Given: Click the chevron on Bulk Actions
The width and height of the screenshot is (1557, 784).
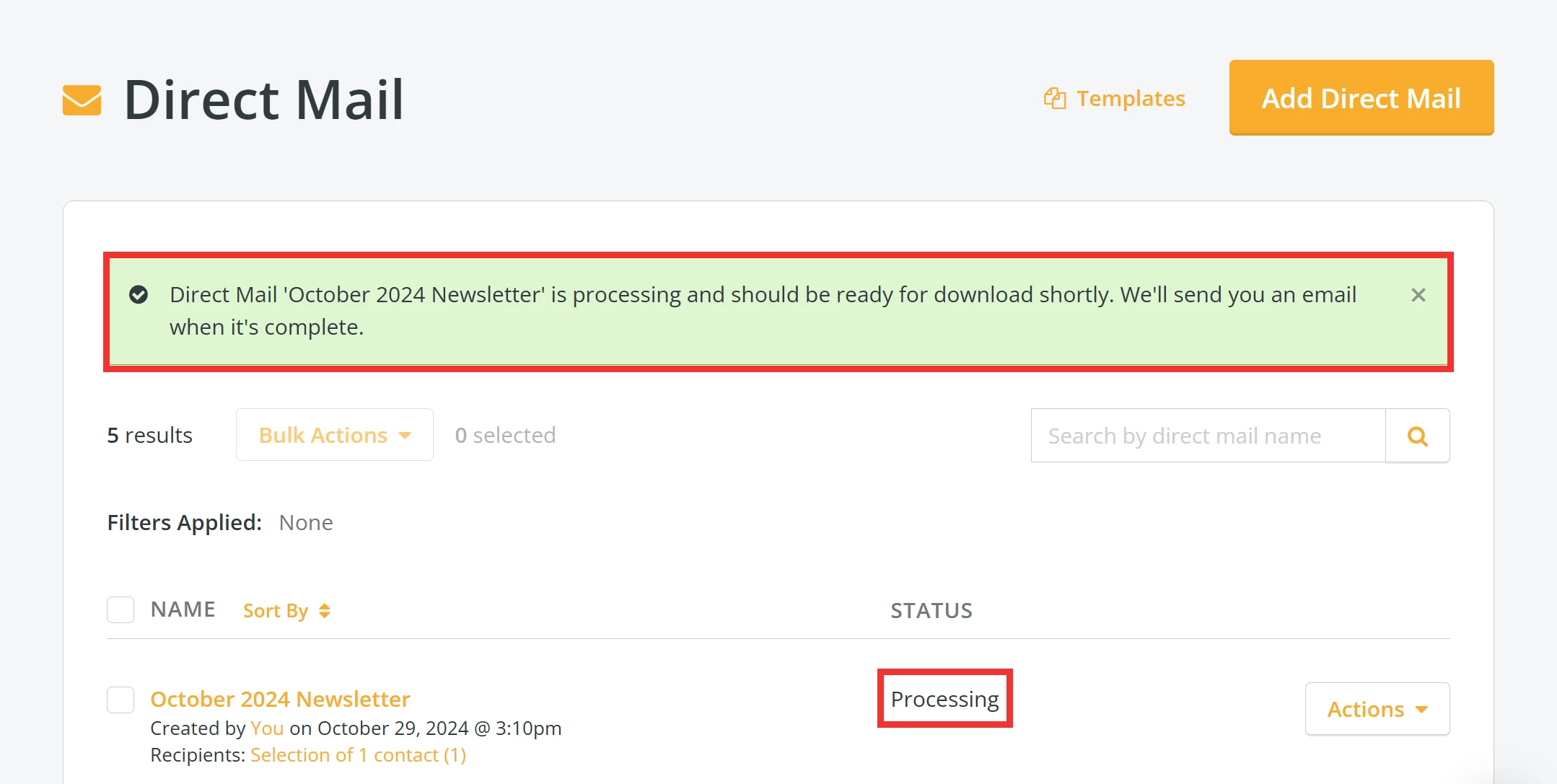Looking at the screenshot, I should point(405,435).
